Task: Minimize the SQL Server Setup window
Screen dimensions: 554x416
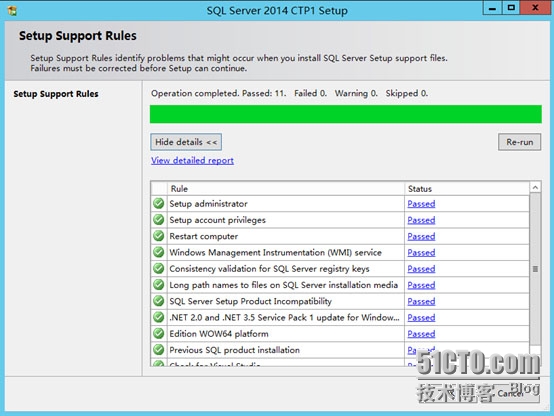Action: 493,8
